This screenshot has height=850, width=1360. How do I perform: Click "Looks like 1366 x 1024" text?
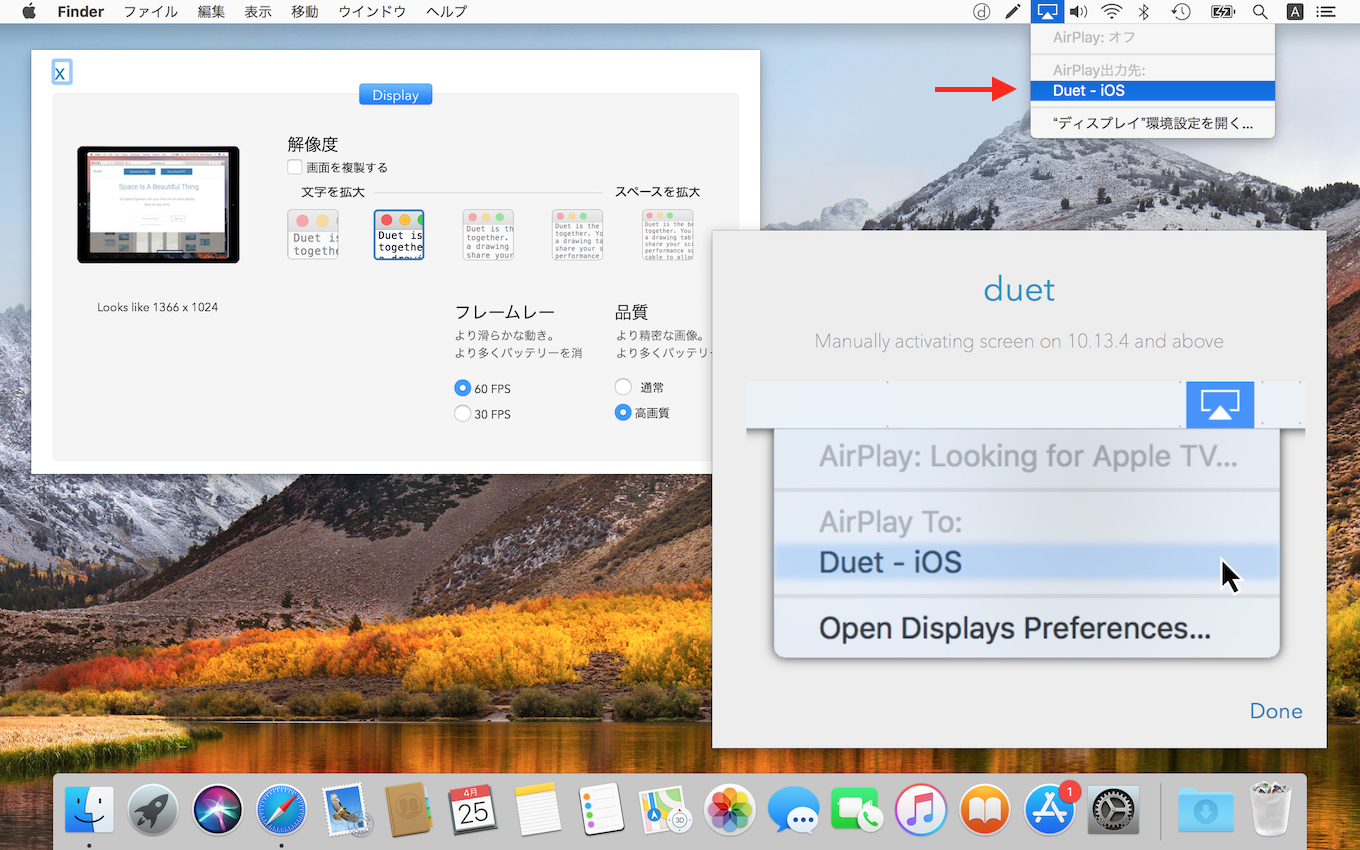coord(158,307)
